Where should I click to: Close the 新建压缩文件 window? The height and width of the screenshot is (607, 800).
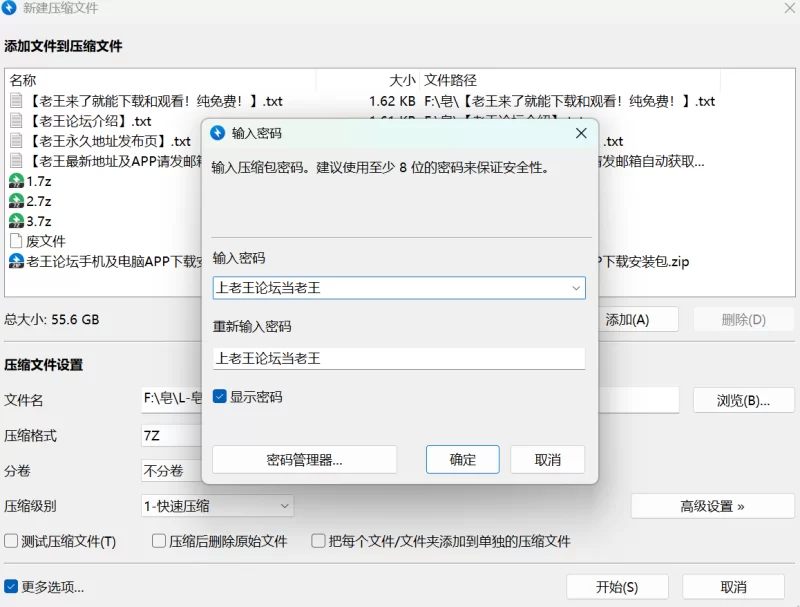[x=789, y=8]
